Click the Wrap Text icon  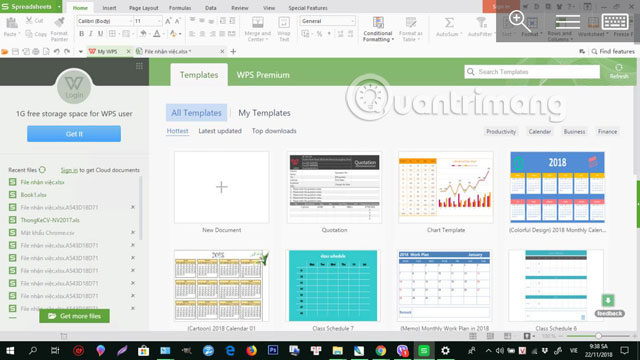point(284,22)
